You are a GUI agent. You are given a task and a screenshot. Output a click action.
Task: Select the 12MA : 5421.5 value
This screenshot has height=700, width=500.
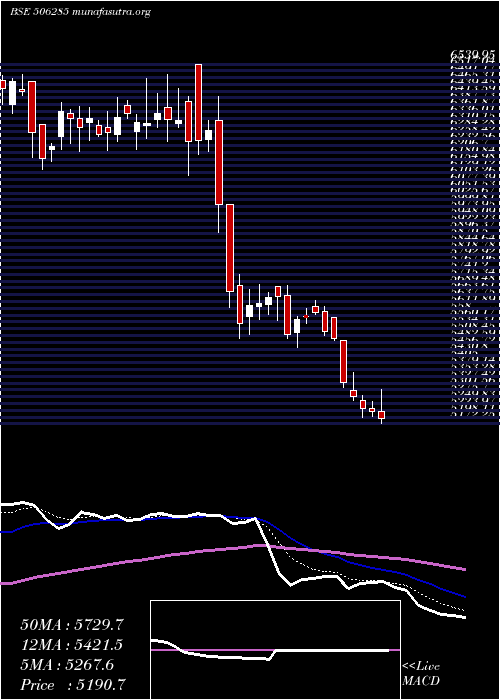click(x=71, y=645)
